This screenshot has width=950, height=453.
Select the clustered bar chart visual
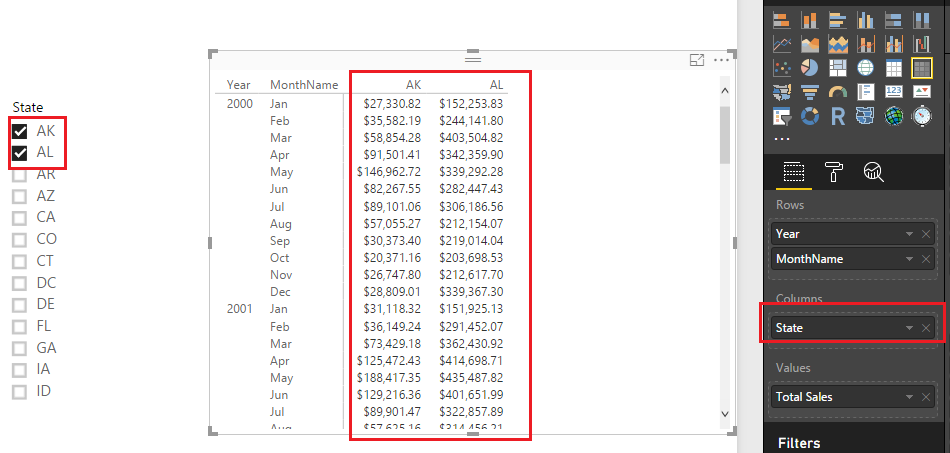(x=837, y=20)
